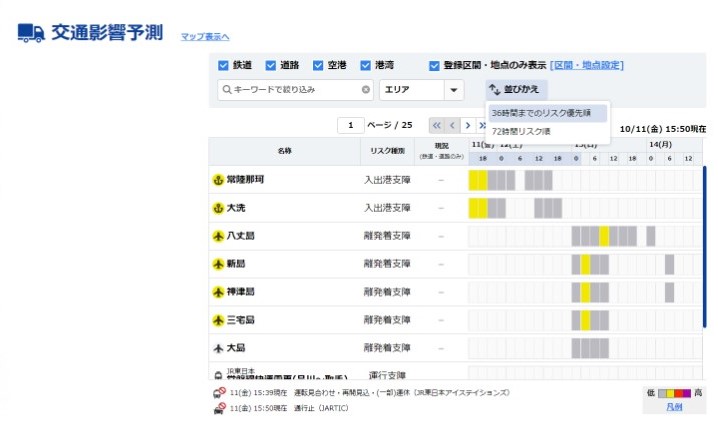The image size is (718, 432).
Task: Click the airplane icon next to 八丈島
Action: coord(218,236)
